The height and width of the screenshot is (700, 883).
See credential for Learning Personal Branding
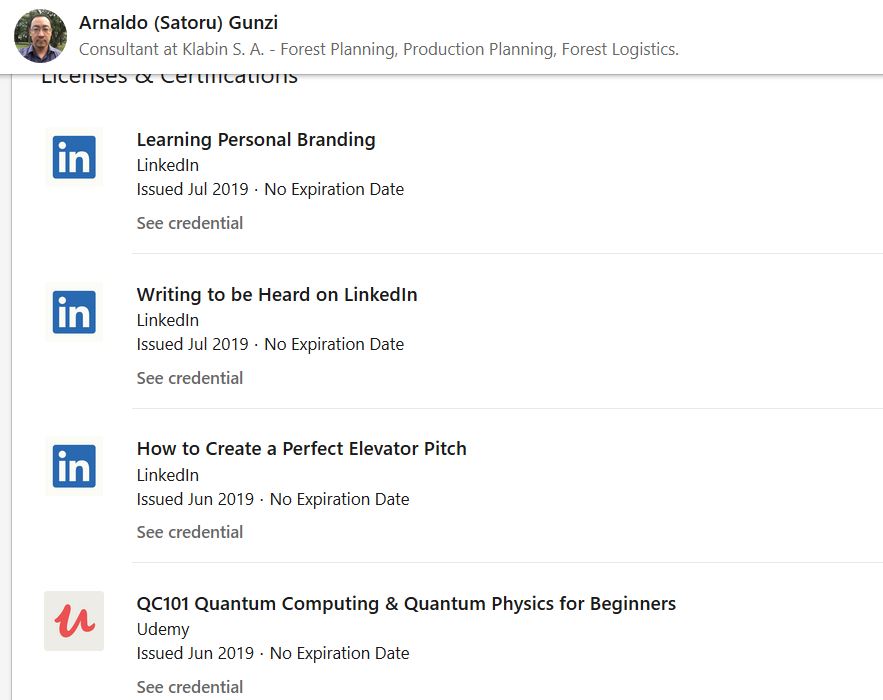[190, 223]
